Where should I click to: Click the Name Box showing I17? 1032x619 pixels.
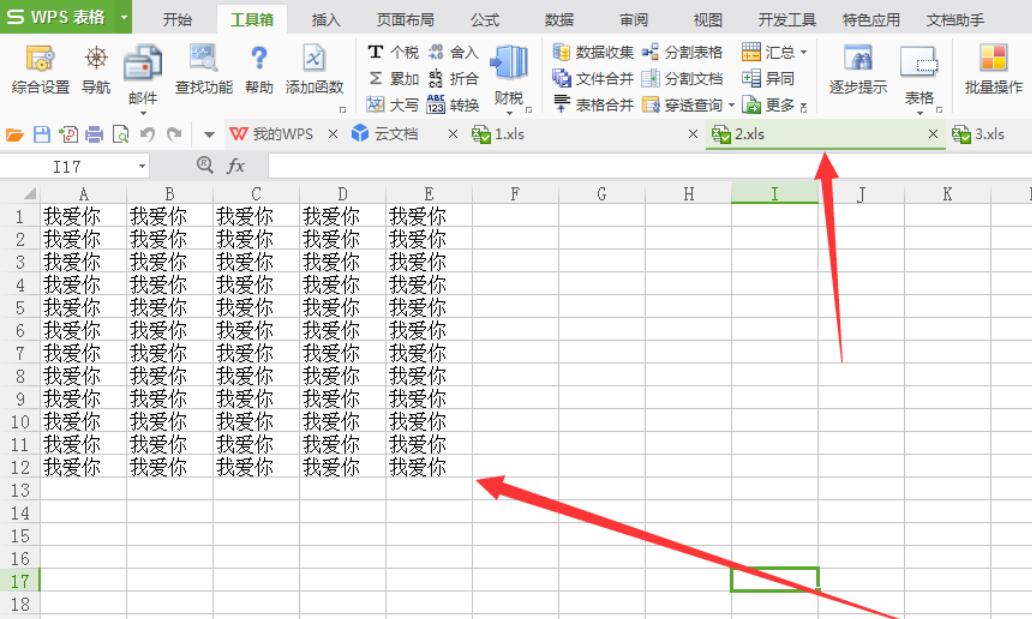coord(67,166)
